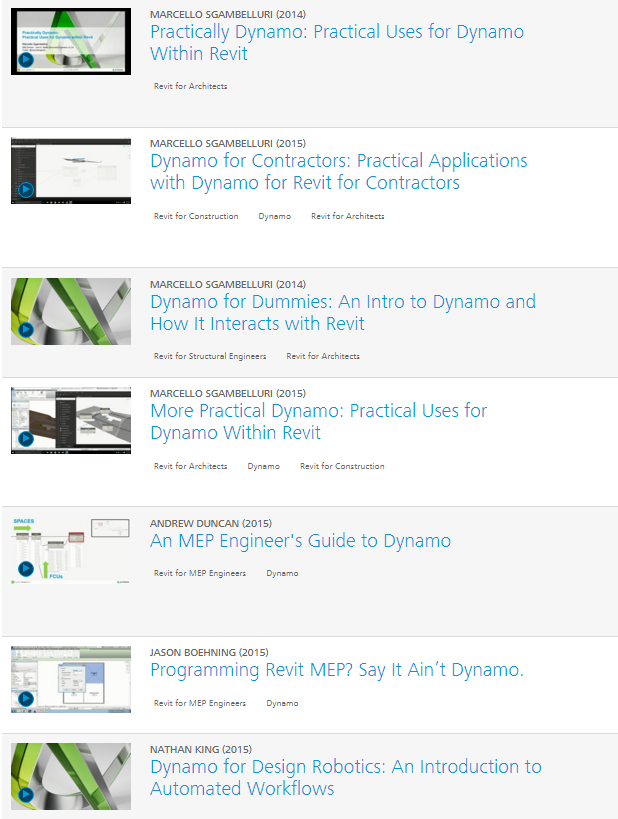
Task: Click the Design Robotics green logo thumbnail
Action: (71, 776)
